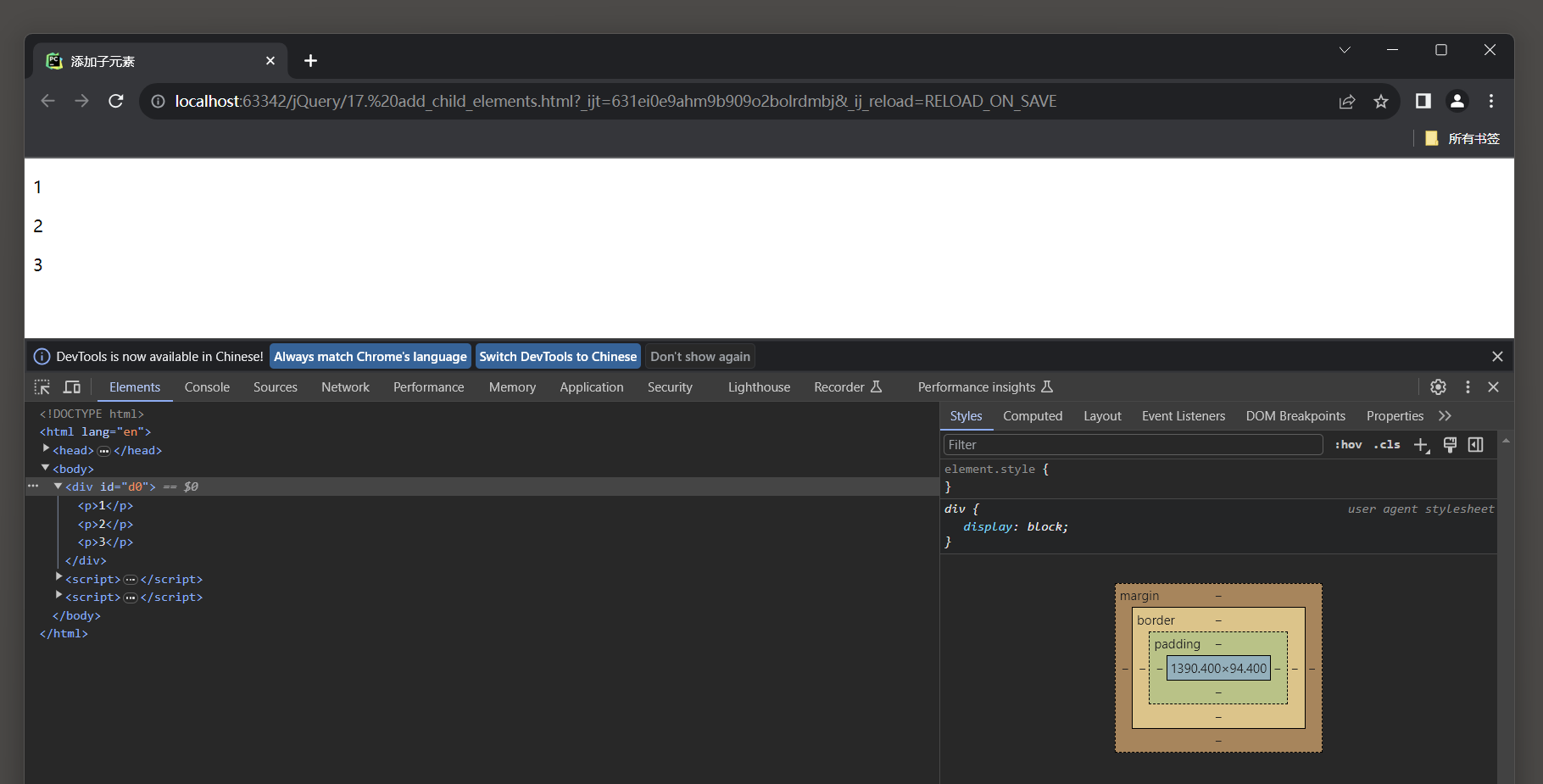Switch to the Network tab
The width and height of the screenshot is (1543, 784).
pos(345,387)
